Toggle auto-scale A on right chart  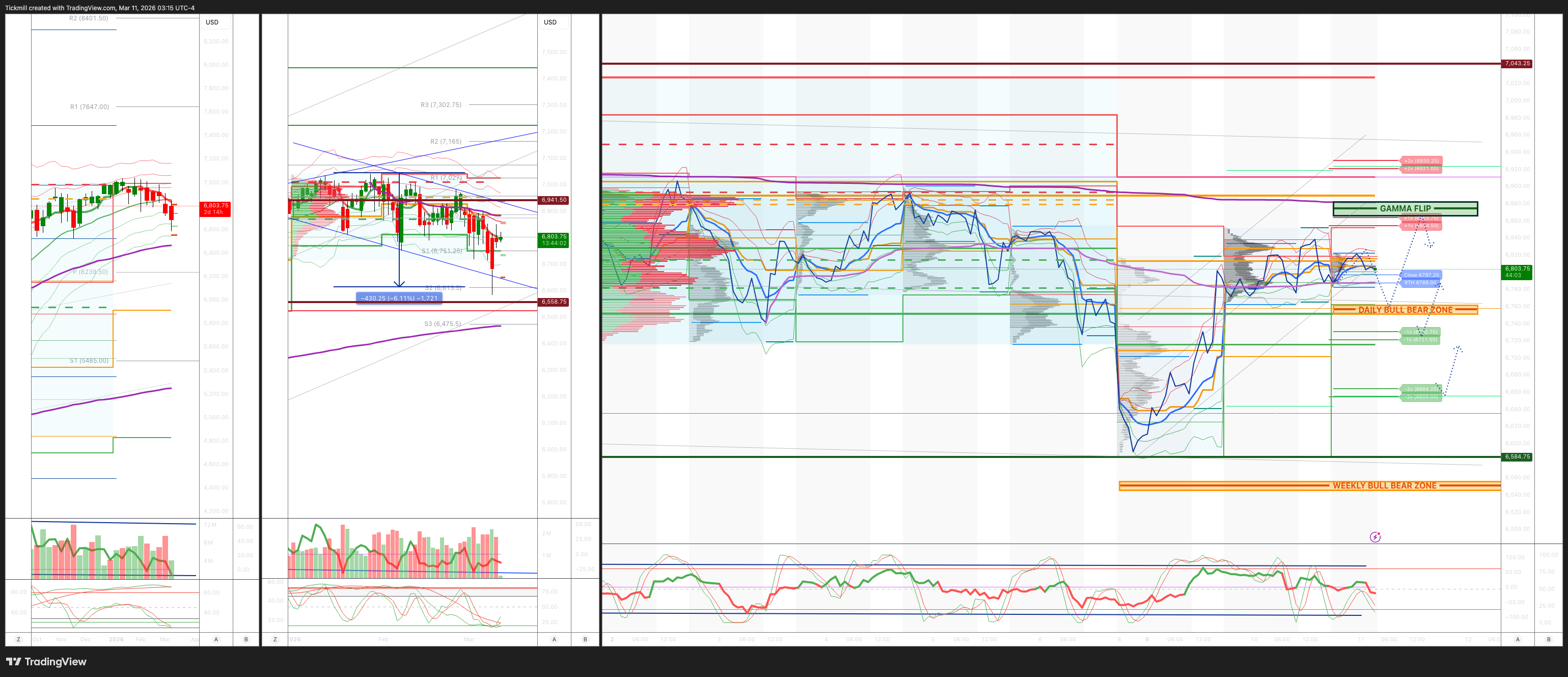point(1518,639)
